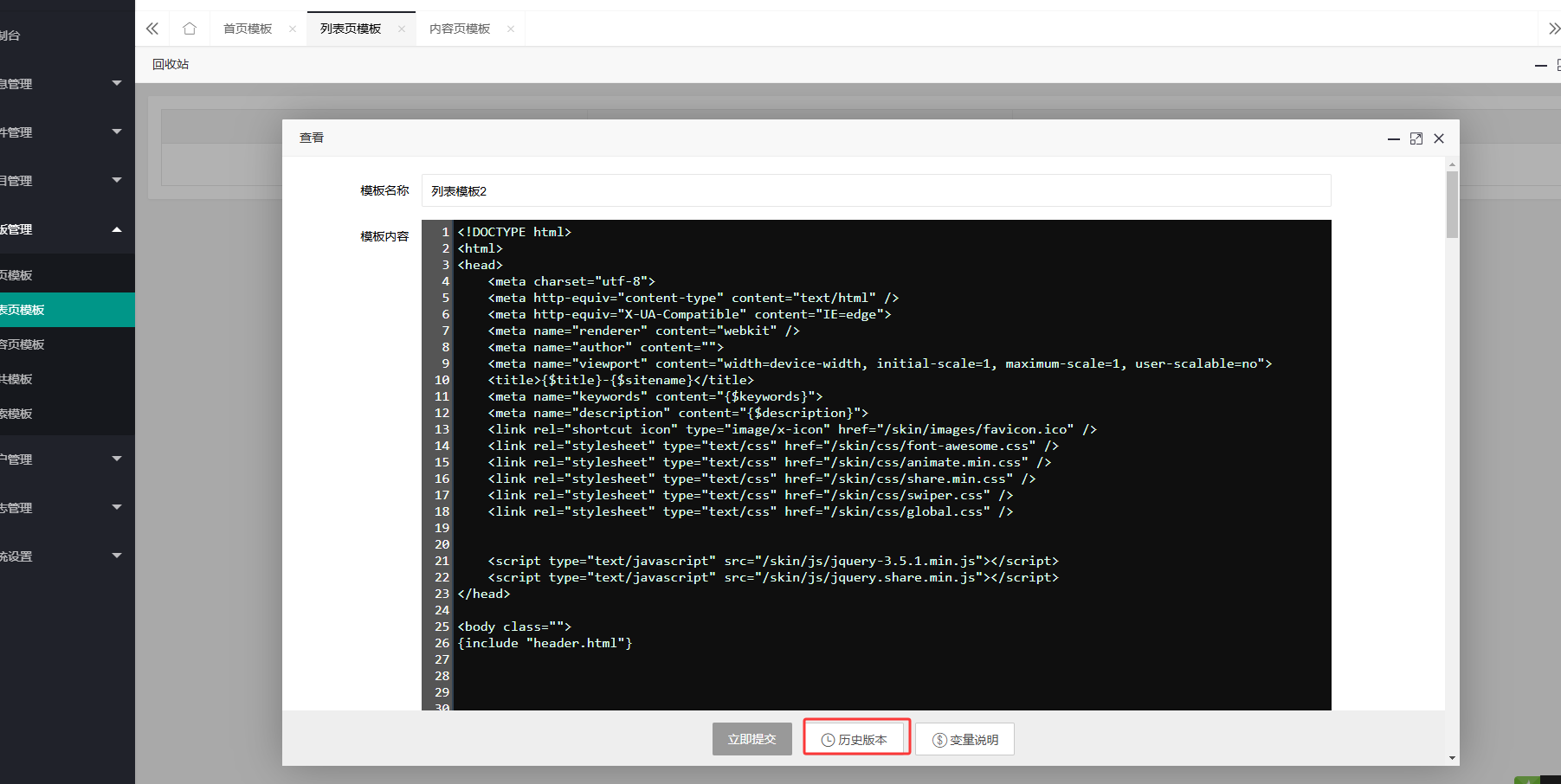The height and width of the screenshot is (784, 1561).
Task: Switch to the 列表页模板 tab
Action: coord(351,29)
